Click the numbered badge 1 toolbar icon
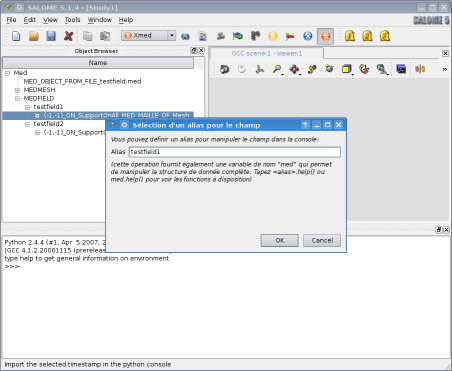Image resolution: width=452 pixels, height=371 pixels. pos(350,36)
